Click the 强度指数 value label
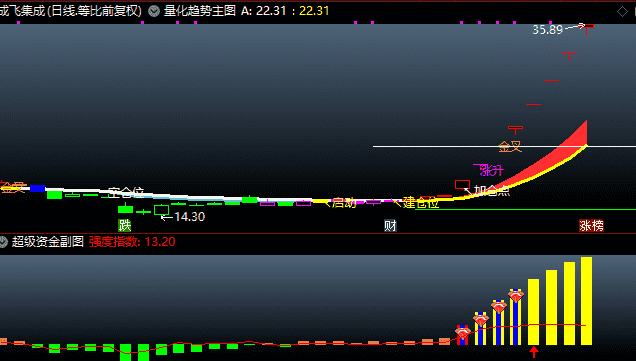 tap(132, 242)
